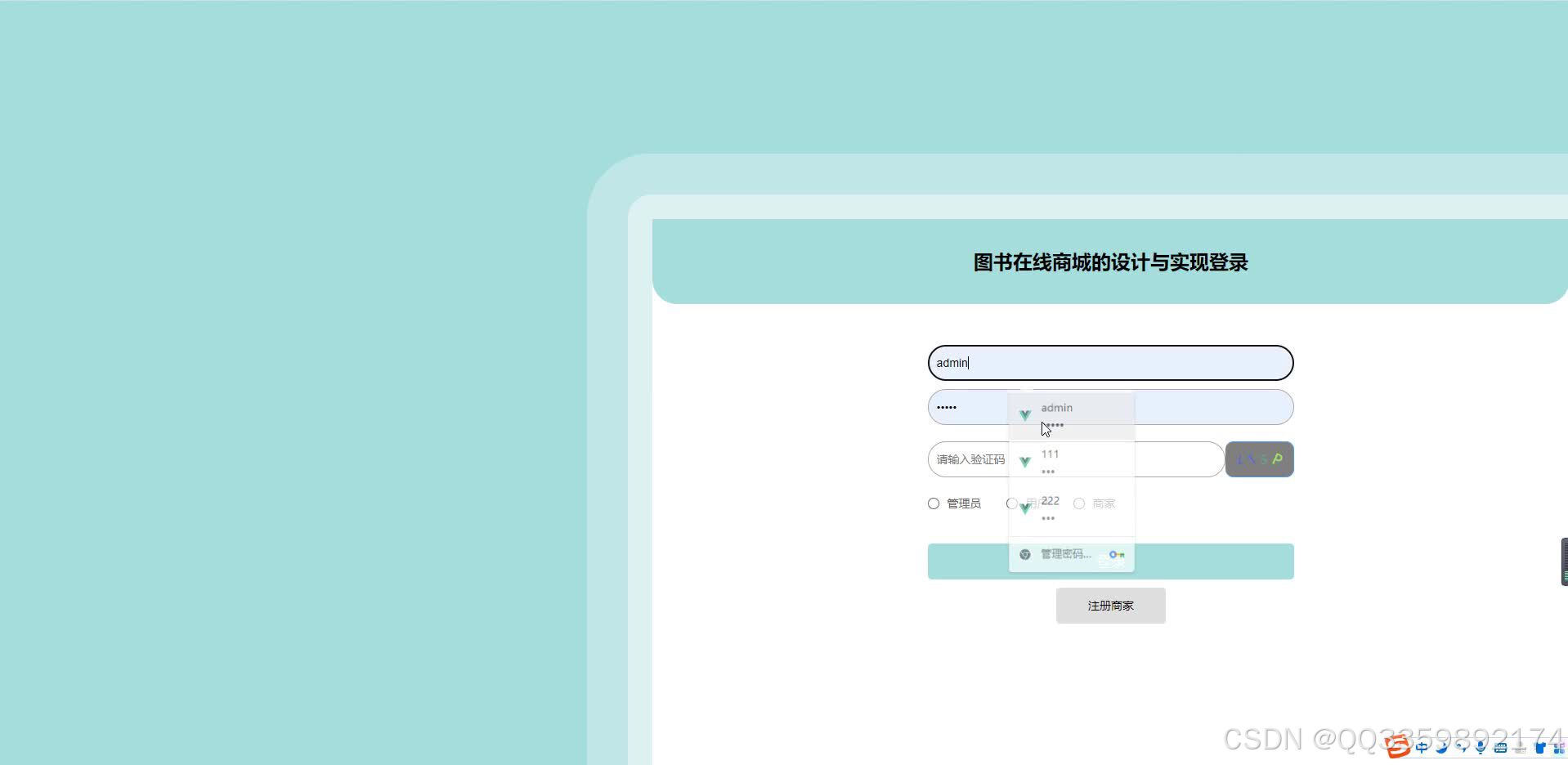This screenshot has height=765, width=1568.
Task: Click the key icon in autofill popup
Action: (1117, 554)
